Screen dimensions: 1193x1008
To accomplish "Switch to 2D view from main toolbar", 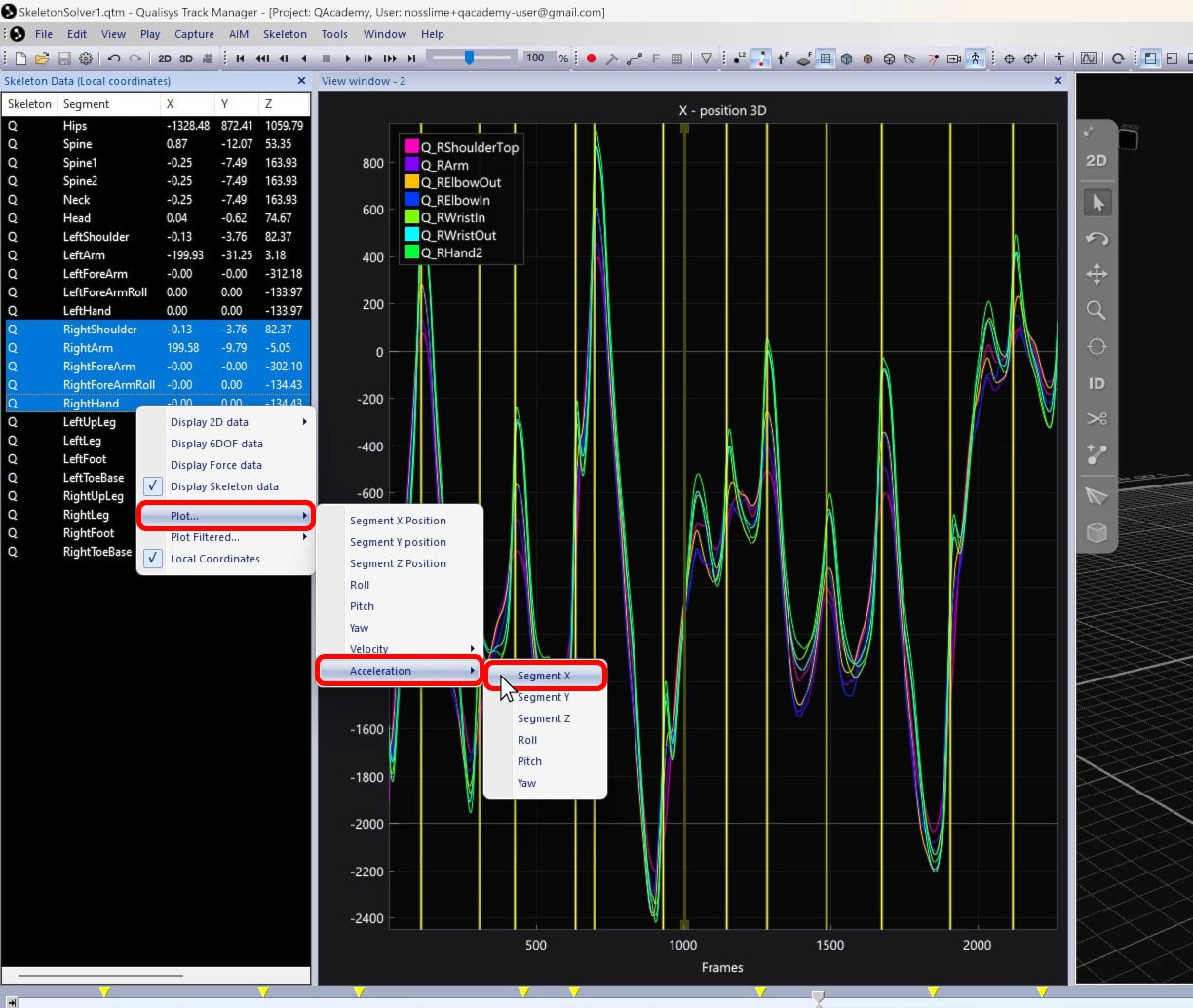I will (165, 58).
